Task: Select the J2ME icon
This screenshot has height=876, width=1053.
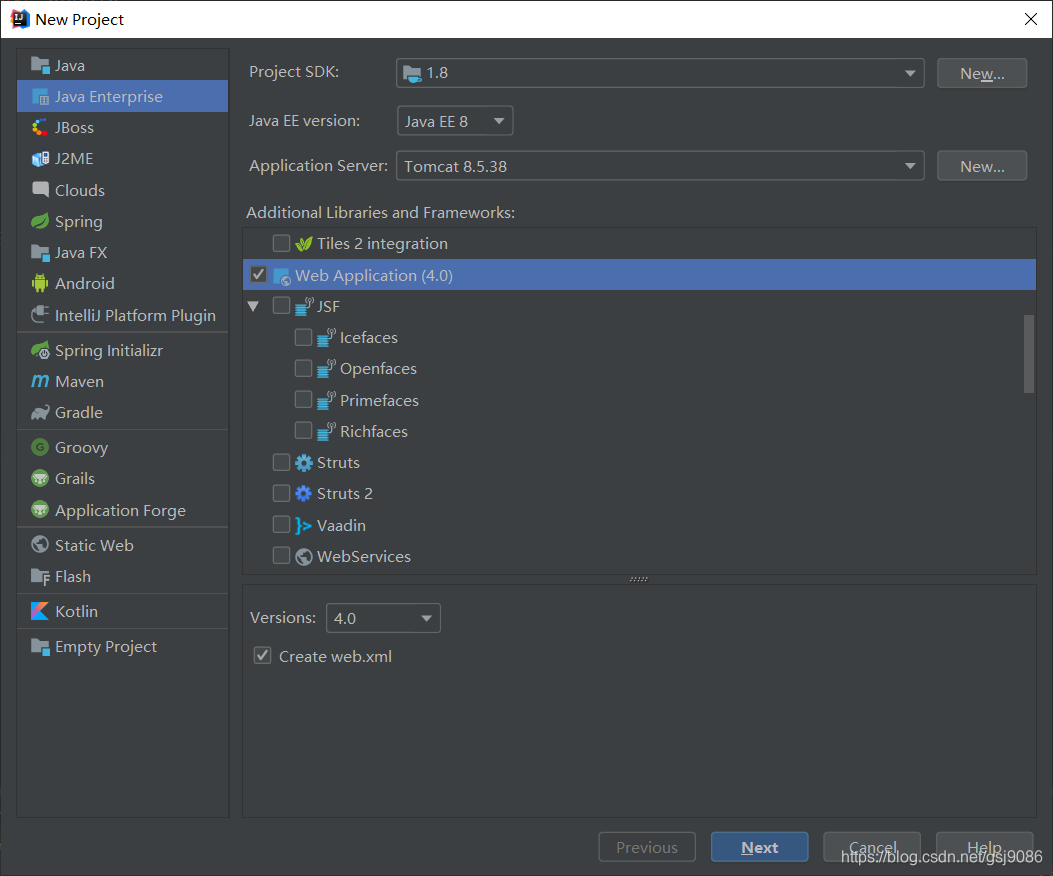Action: [40, 159]
